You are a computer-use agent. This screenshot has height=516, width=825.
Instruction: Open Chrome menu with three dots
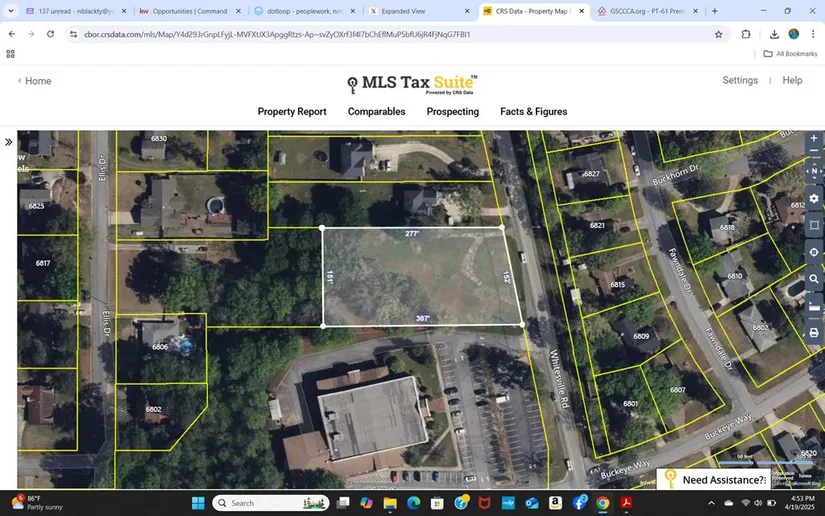(811, 34)
